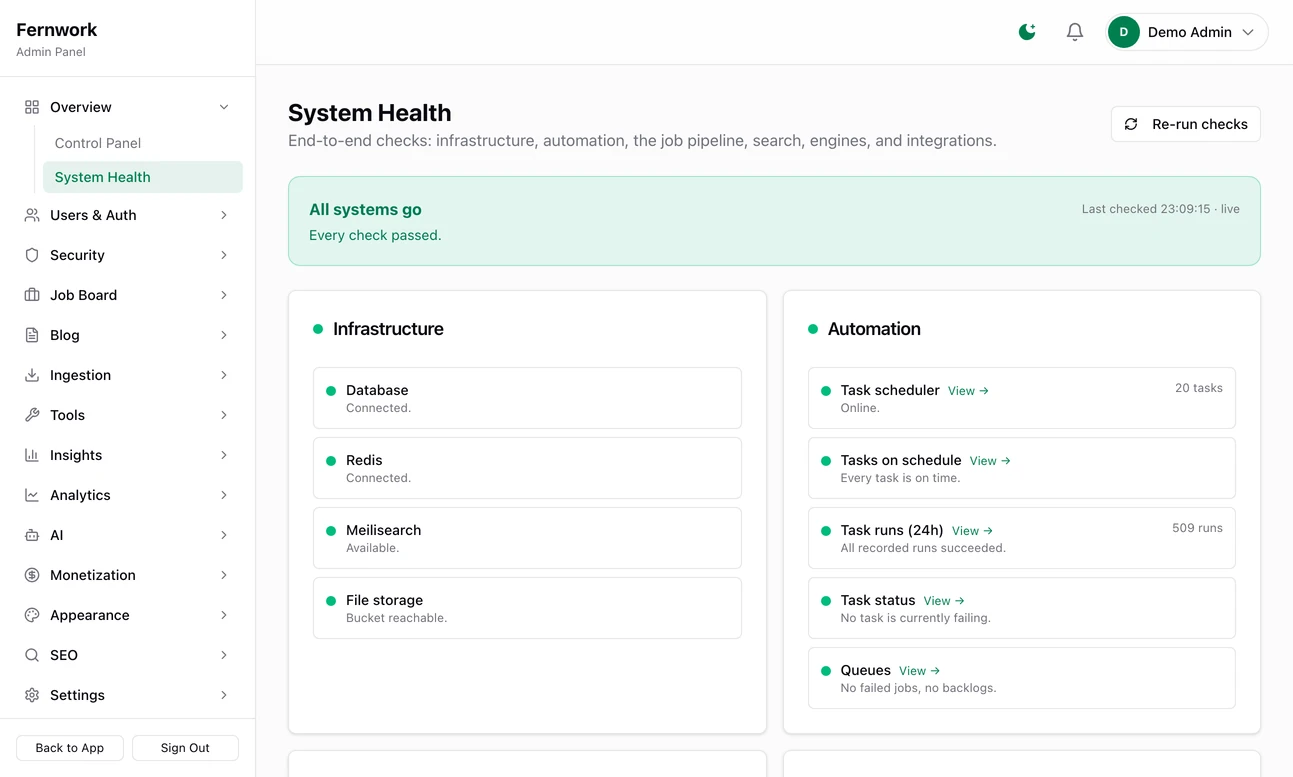Click the Redis status row

(x=527, y=468)
